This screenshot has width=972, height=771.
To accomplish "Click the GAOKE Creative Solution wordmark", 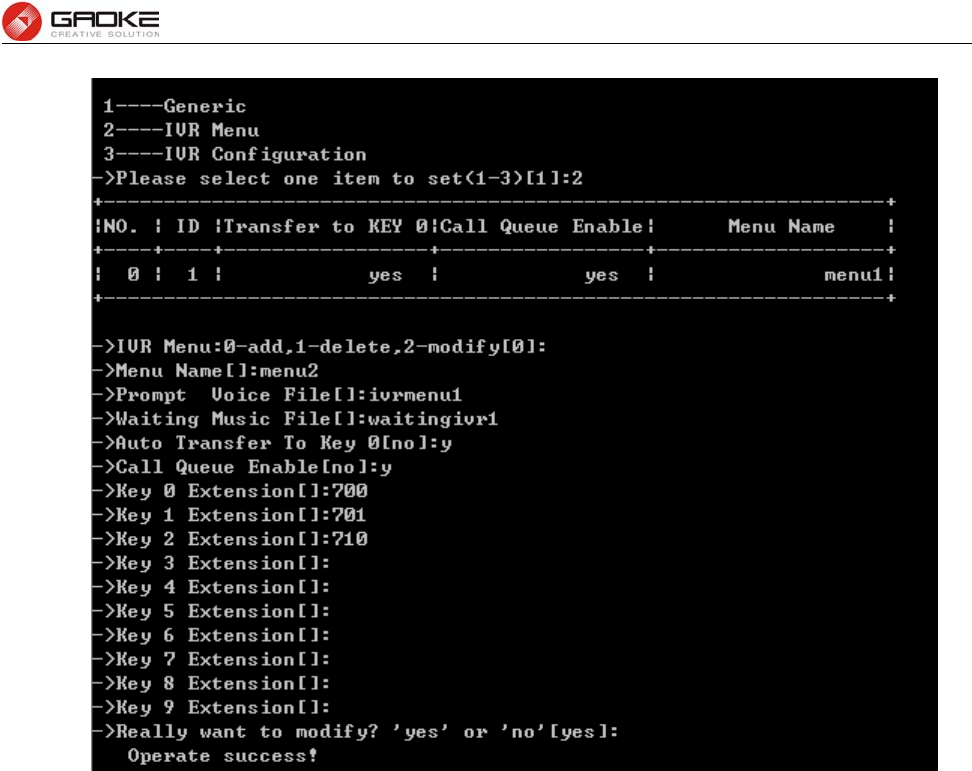I will pyautogui.click(x=105, y=25).
